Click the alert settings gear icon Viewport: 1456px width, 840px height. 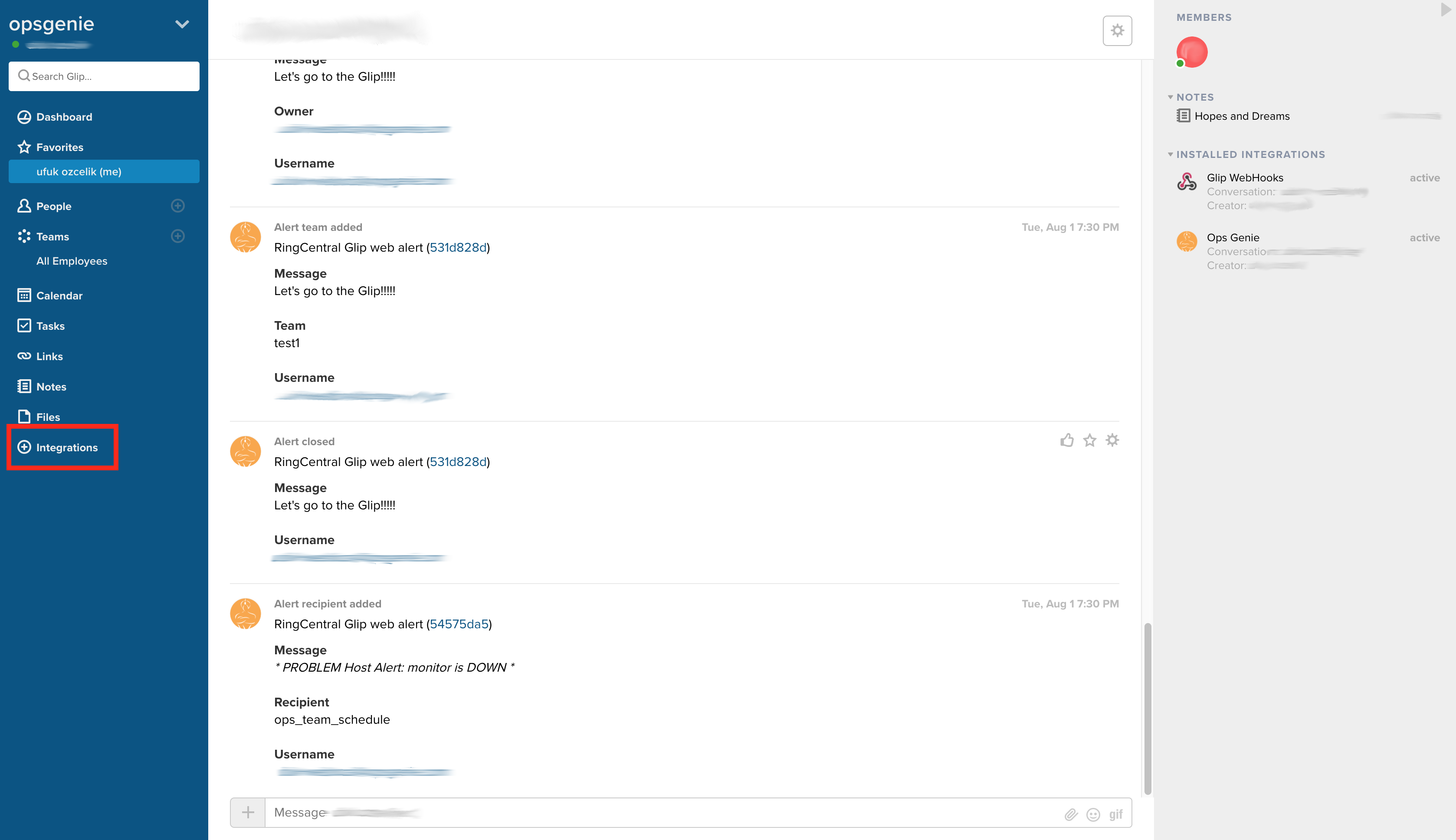(1112, 441)
